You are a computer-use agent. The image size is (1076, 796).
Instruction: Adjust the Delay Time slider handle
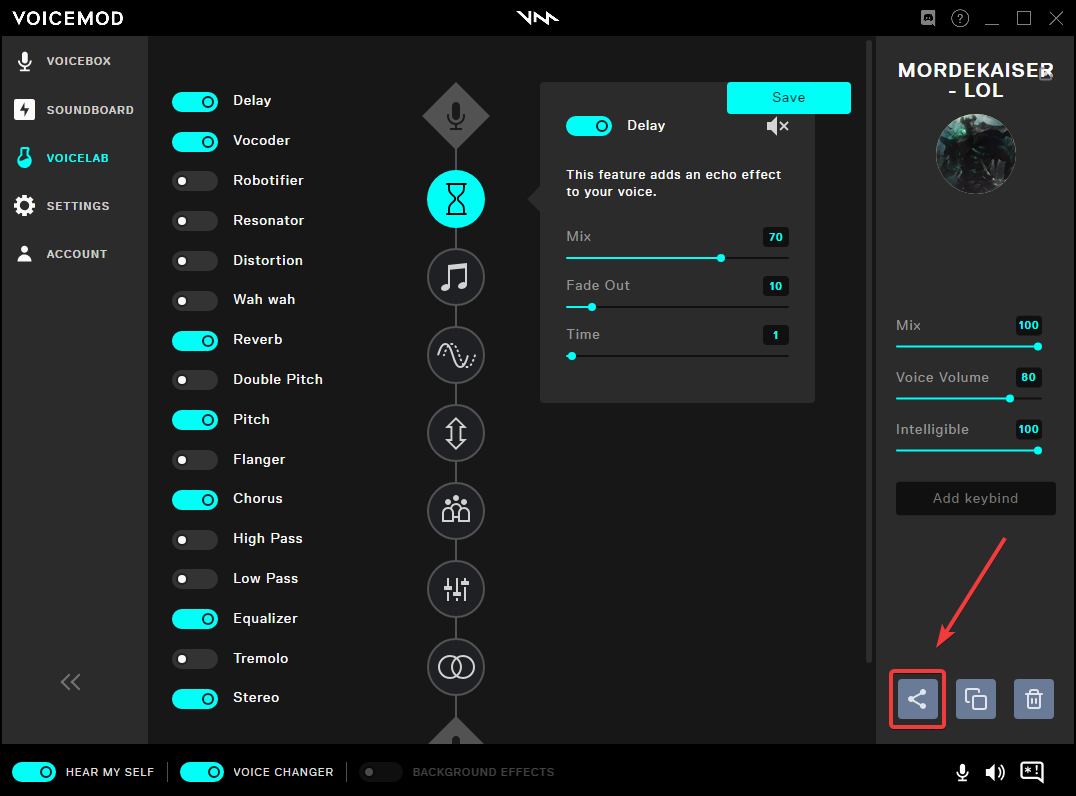click(x=572, y=356)
